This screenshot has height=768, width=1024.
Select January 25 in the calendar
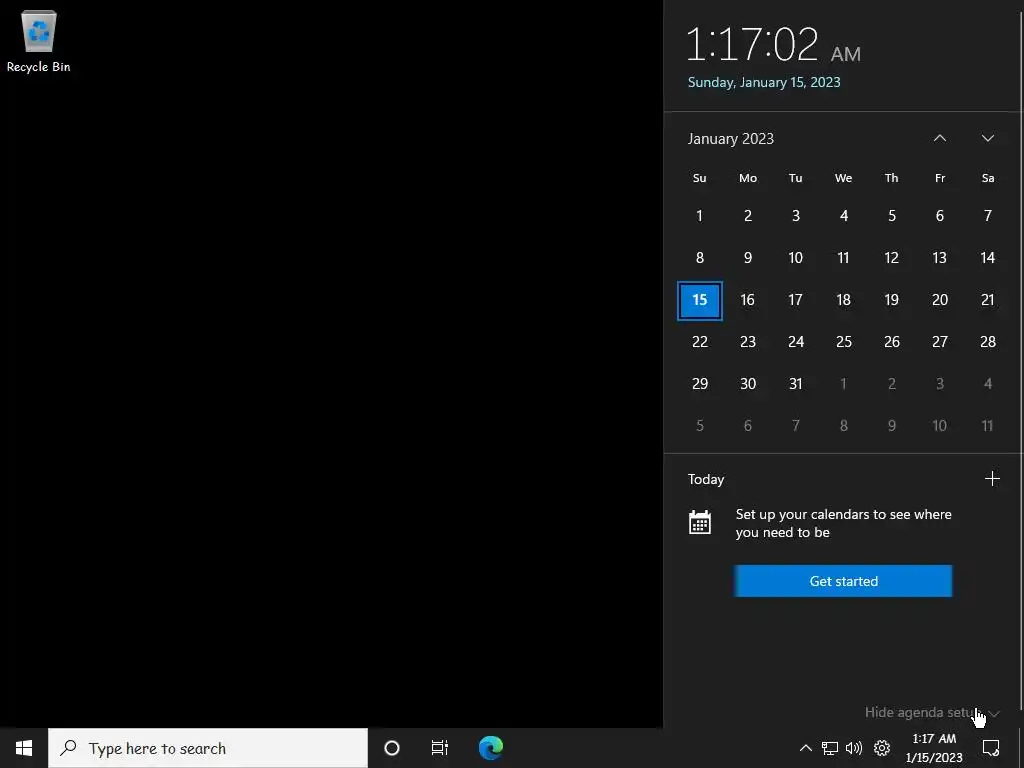[x=844, y=342]
